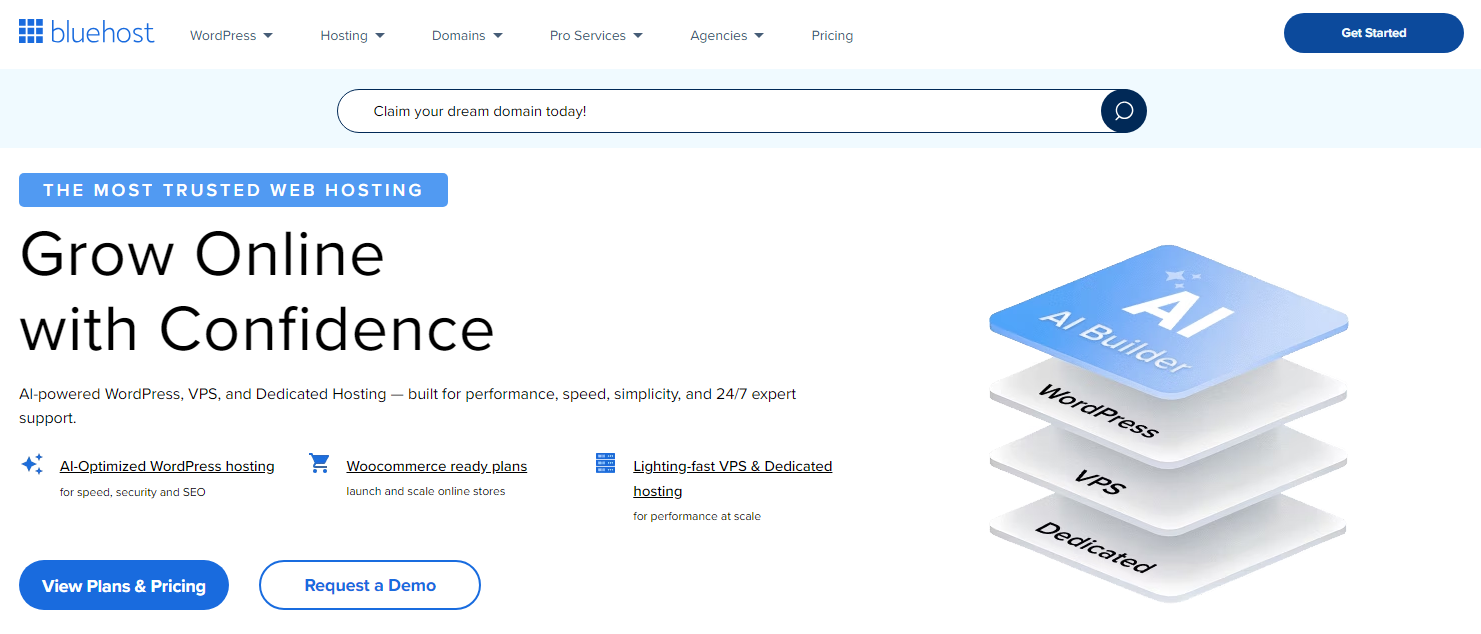Expand the WordPress dropdown menu
Screen dimensions: 1481x634
pyautogui.click(x=231, y=35)
